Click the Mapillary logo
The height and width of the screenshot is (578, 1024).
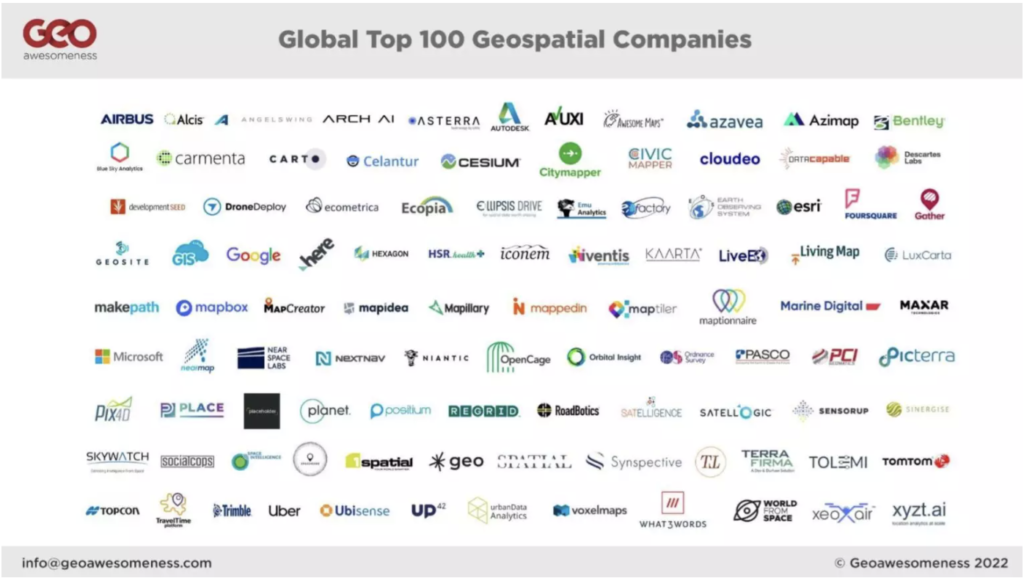point(458,308)
